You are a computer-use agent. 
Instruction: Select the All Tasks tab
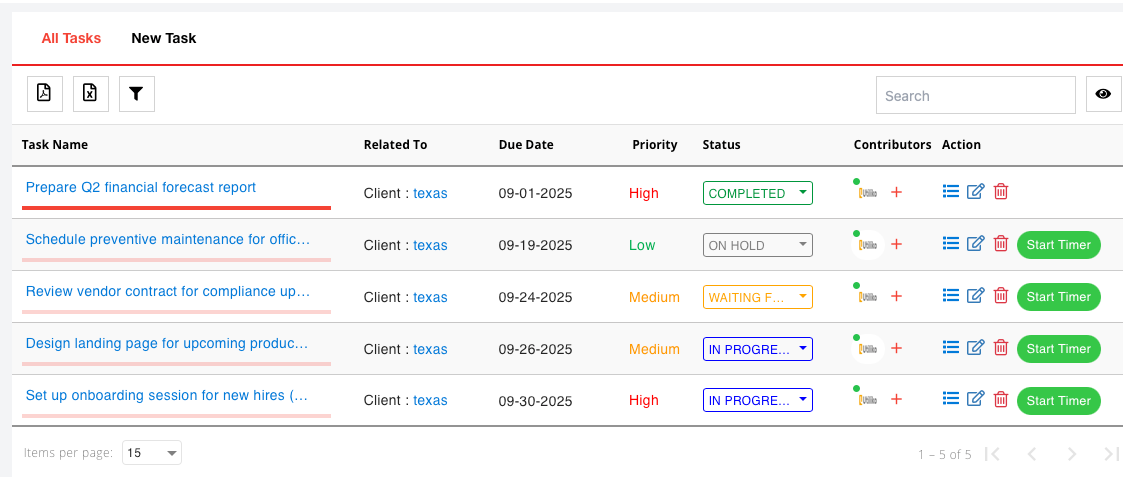71,38
